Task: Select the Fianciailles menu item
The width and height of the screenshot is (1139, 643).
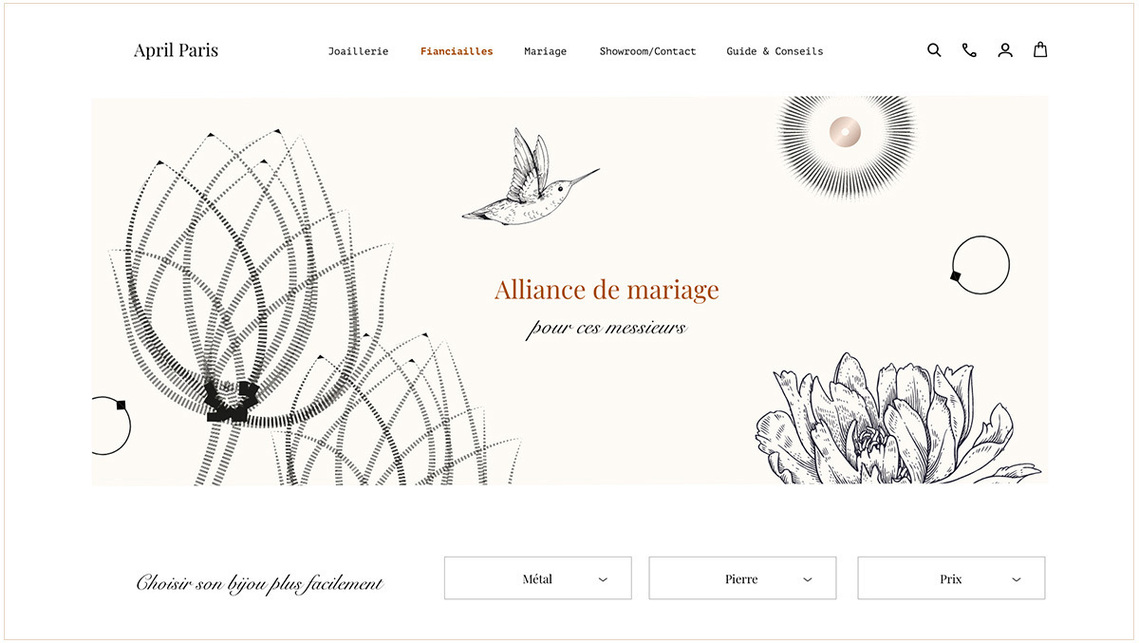Action: tap(456, 52)
